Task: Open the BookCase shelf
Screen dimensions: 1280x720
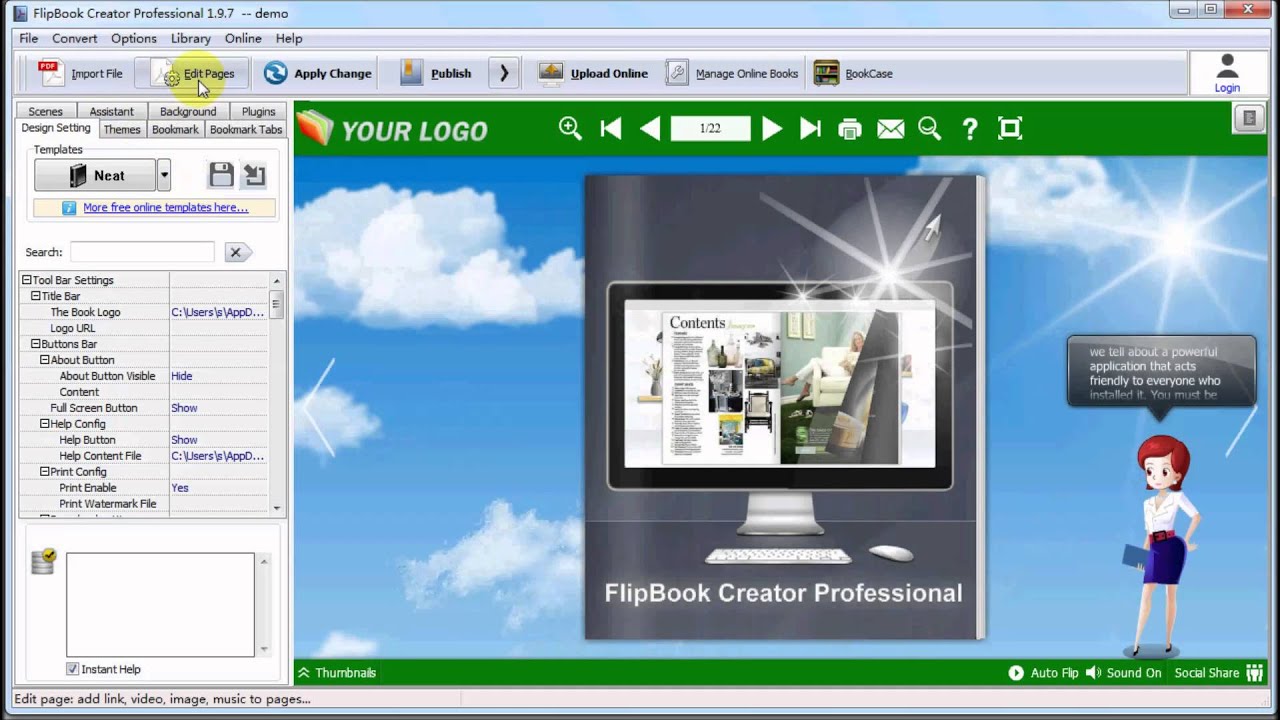Action: coord(853,73)
